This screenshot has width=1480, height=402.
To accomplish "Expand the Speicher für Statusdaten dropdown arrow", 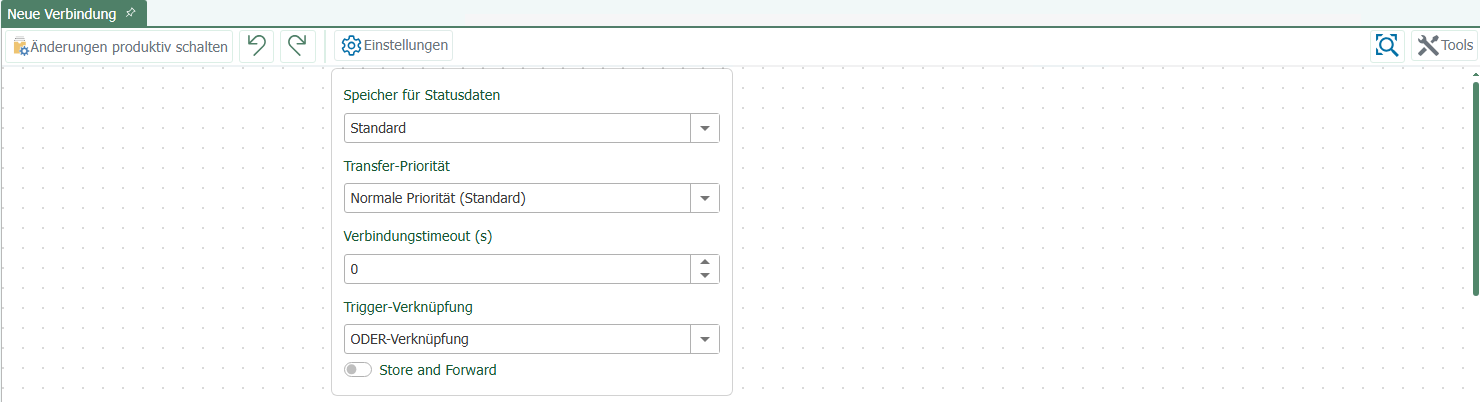I will pyautogui.click(x=705, y=128).
